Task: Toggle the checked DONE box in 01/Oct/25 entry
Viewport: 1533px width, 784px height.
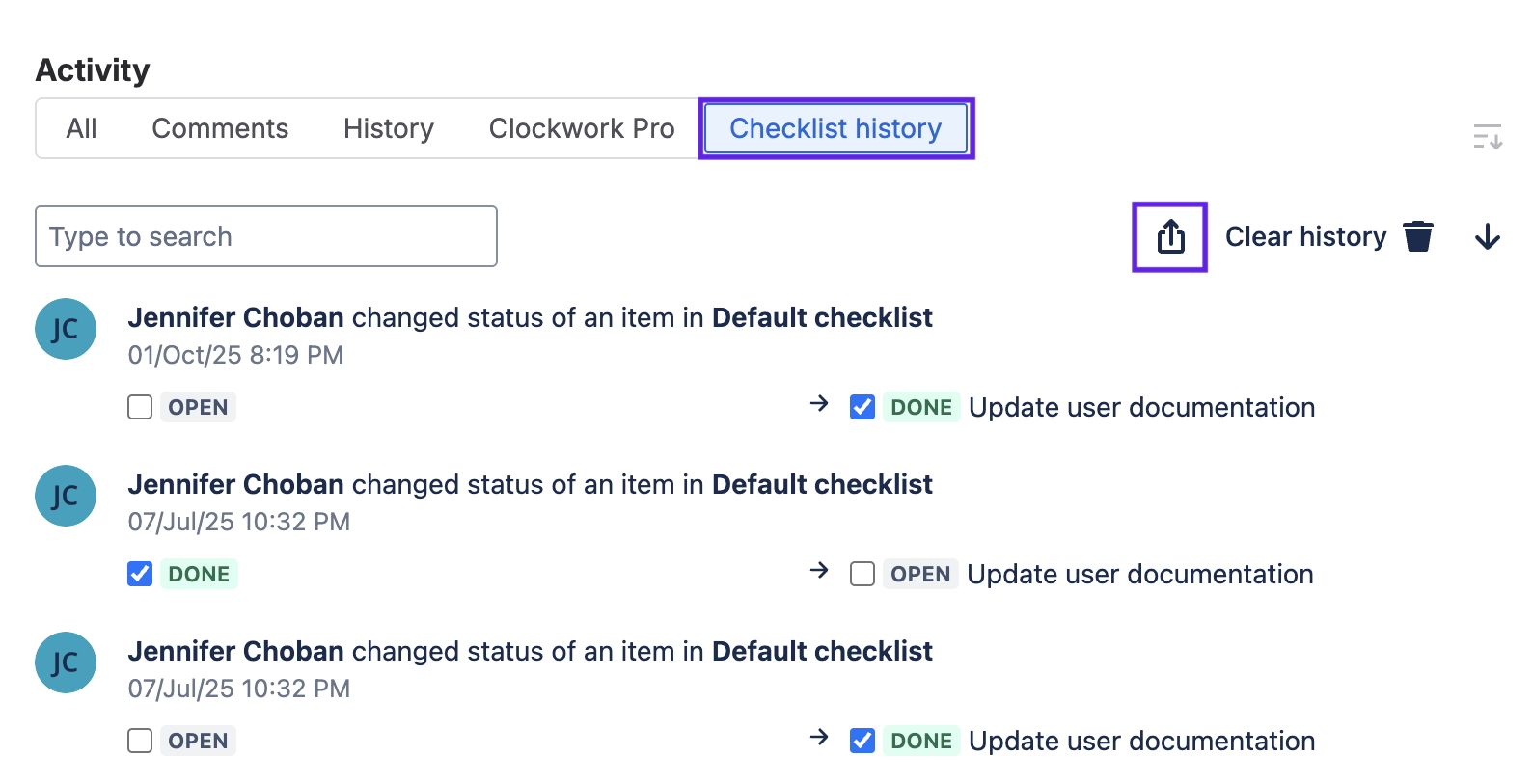Action: 862,407
